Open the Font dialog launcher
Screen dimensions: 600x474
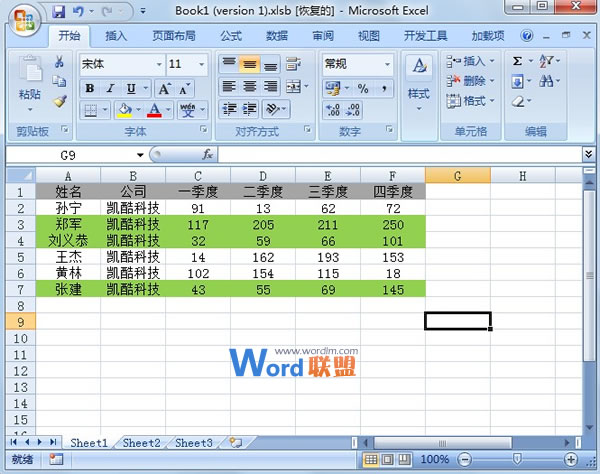(x=204, y=130)
